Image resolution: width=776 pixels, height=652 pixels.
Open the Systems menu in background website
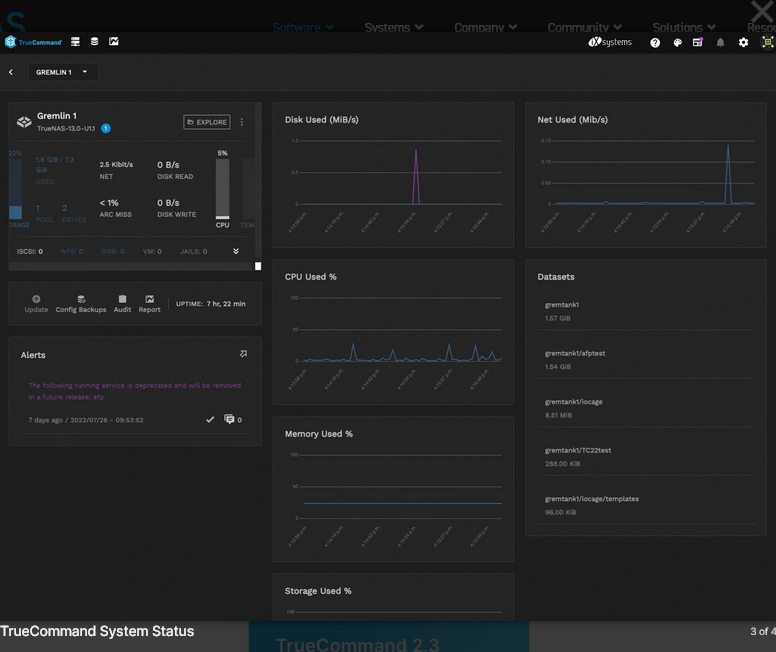click(393, 27)
